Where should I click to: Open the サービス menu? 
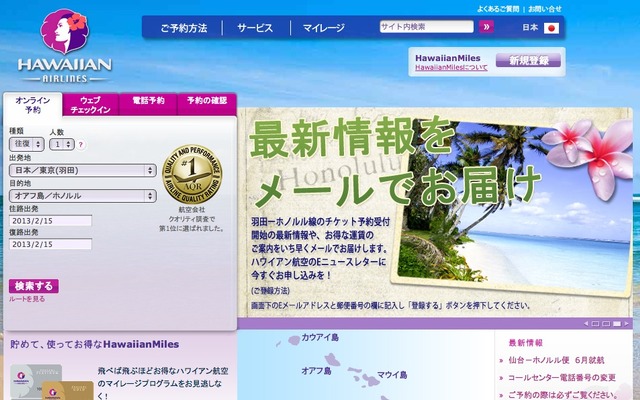[x=255, y=28]
